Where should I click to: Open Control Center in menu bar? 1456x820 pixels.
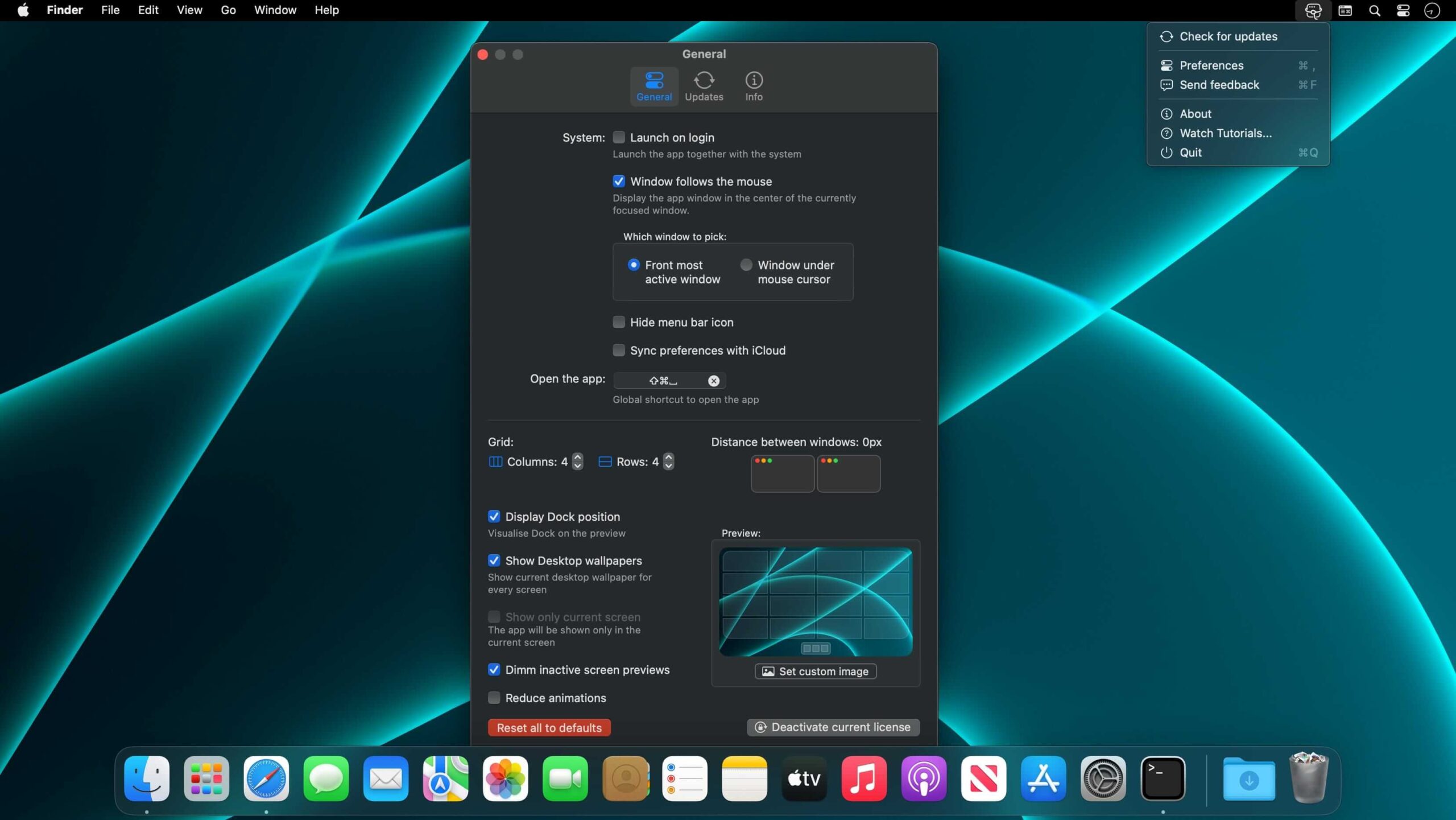click(x=1403, y=11)
